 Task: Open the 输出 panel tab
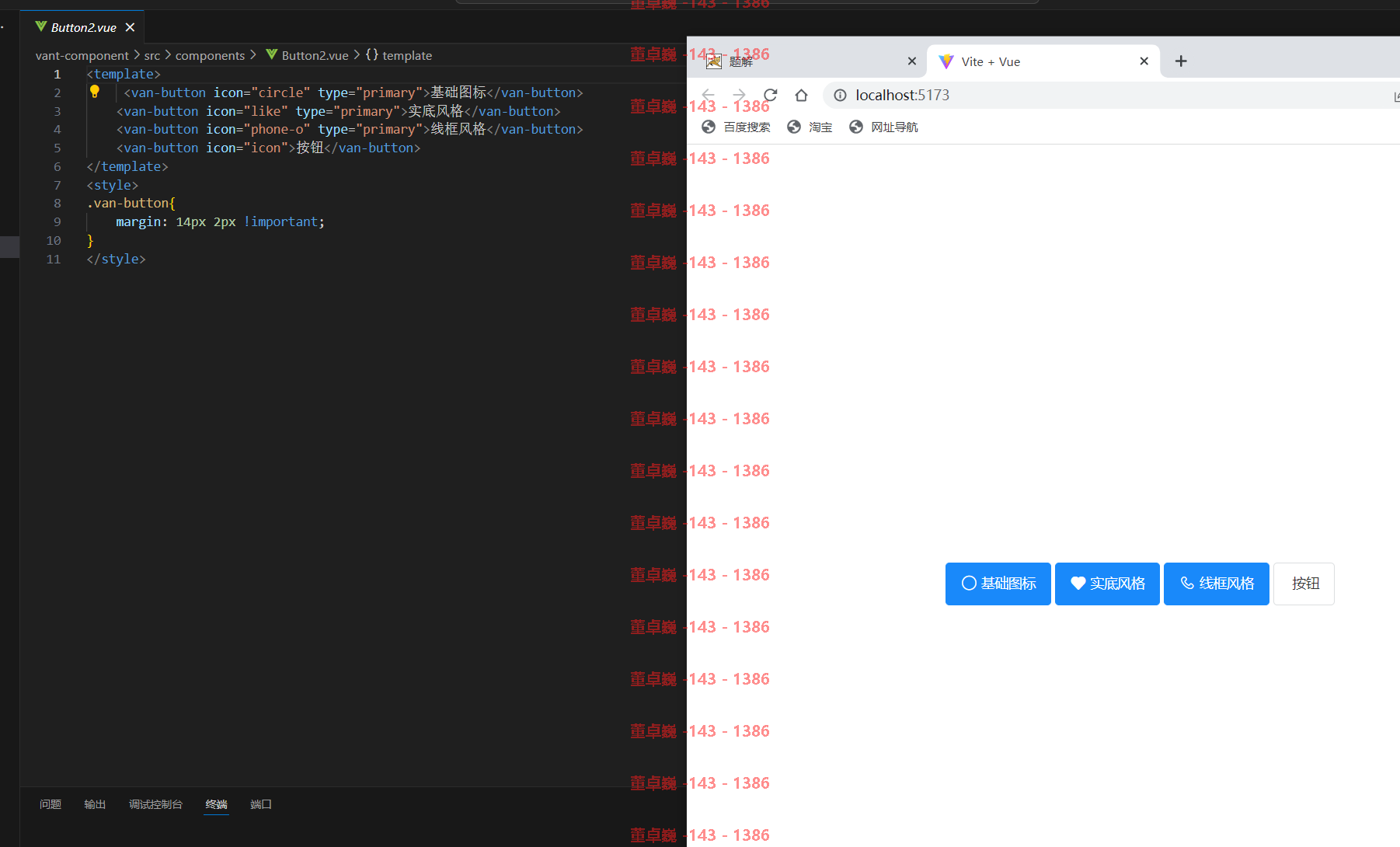(x=95, y=804)
